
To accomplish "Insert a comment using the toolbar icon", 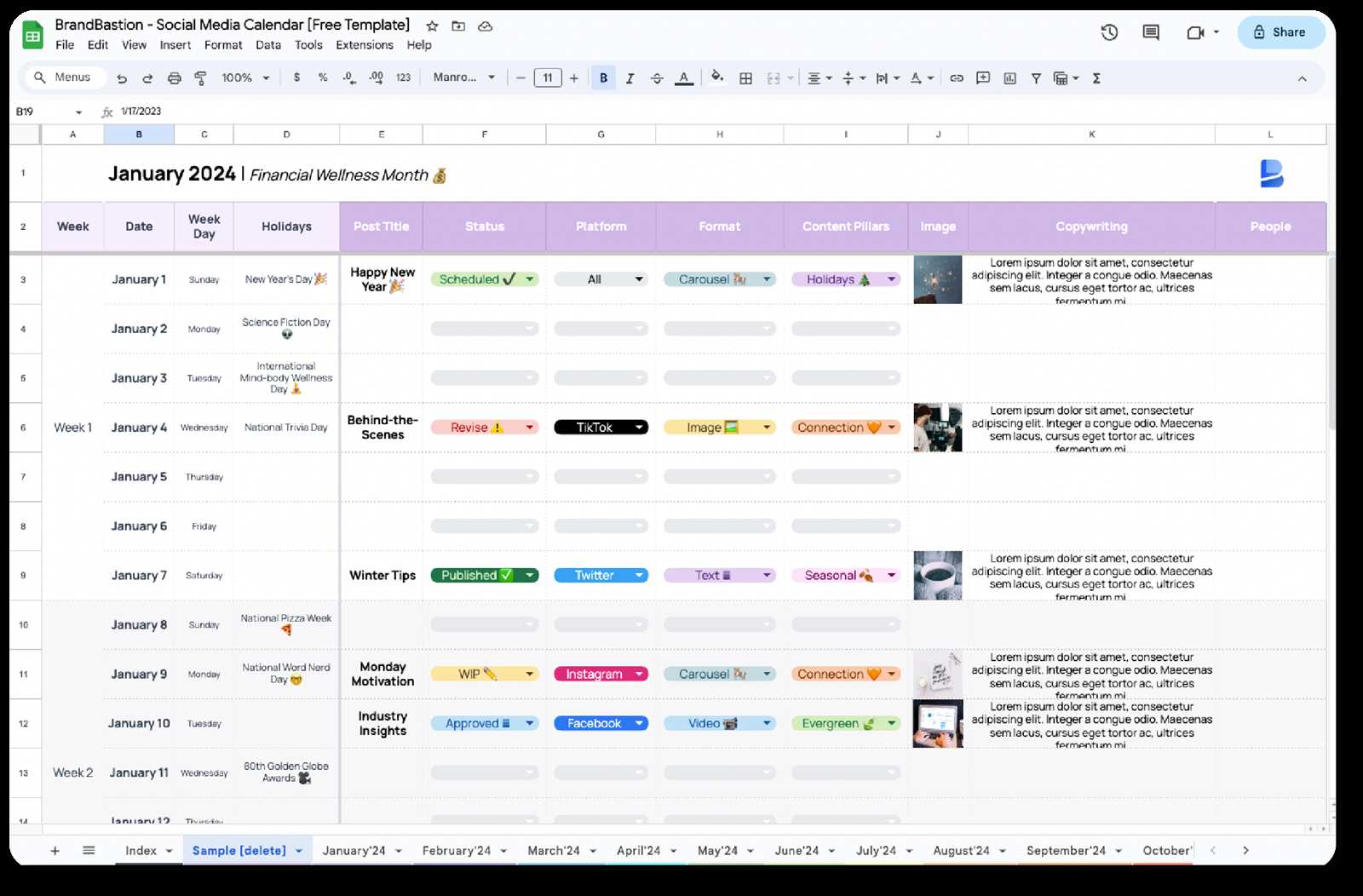I will click(982, 78).
